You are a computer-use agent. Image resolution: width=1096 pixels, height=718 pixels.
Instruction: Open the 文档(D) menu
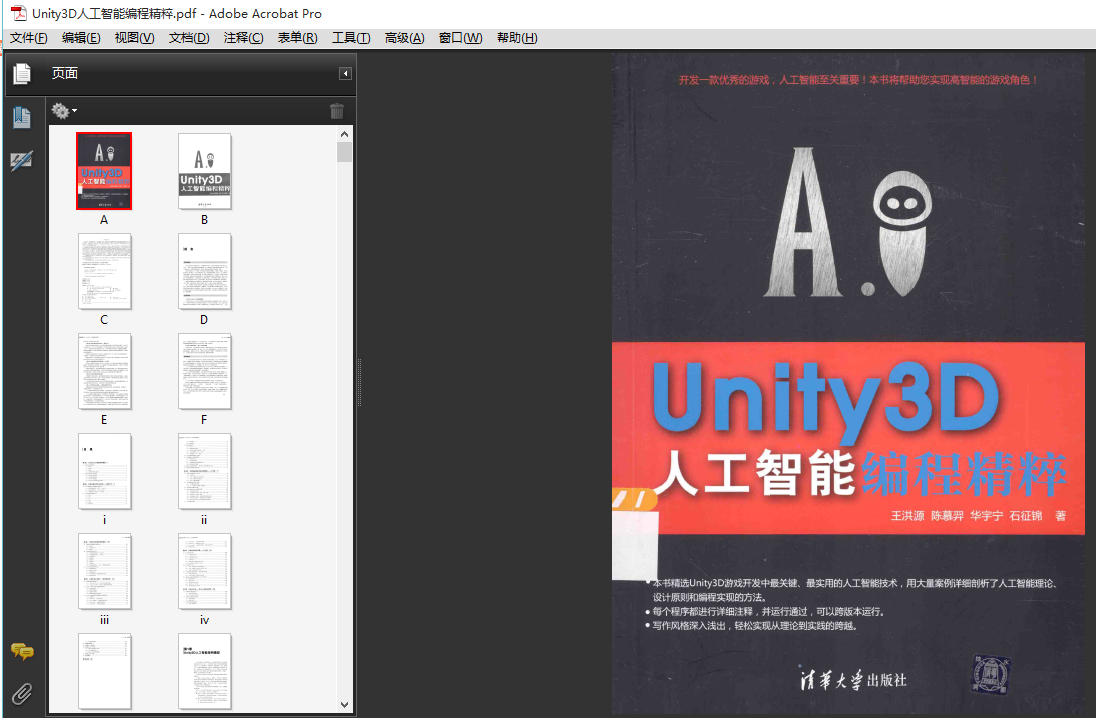click(189, 38)
